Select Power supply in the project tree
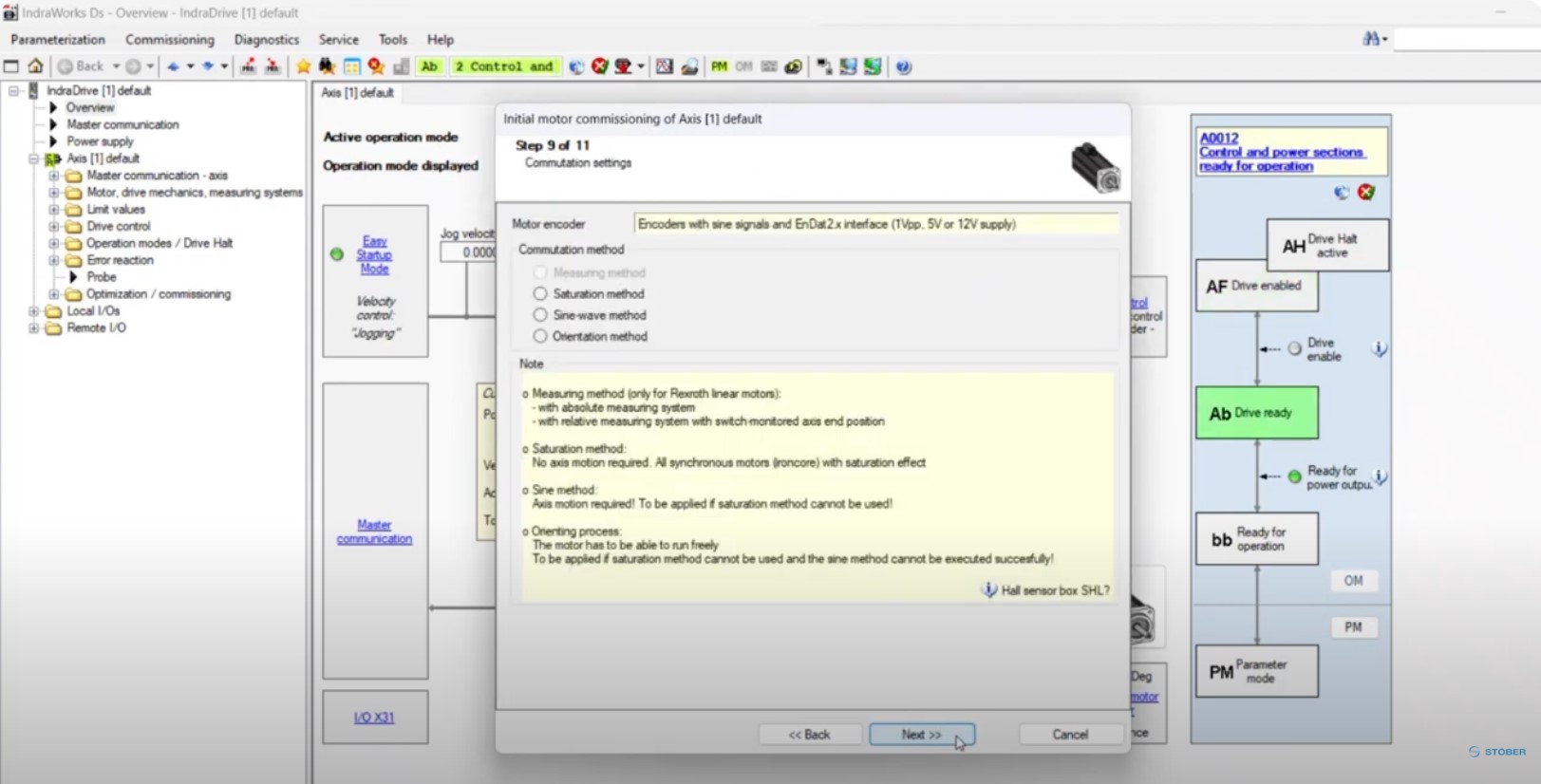1541x784 pixels. [x=100, y=141]
